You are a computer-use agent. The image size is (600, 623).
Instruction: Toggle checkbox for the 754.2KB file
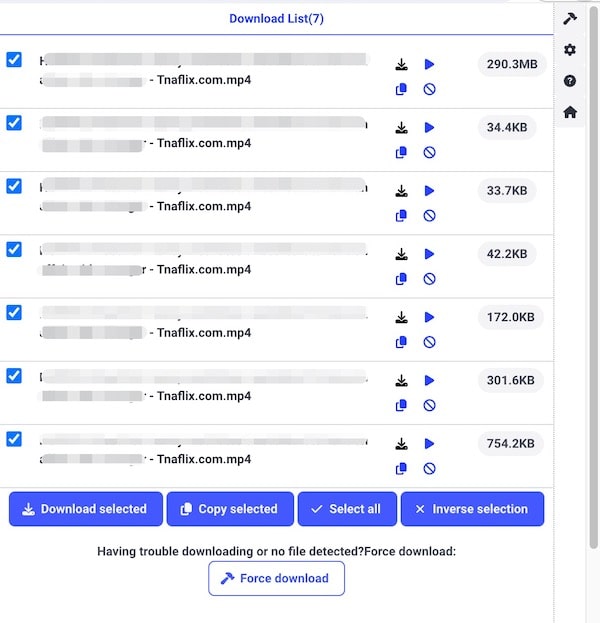pyautogui.click(x=14, y=439)
